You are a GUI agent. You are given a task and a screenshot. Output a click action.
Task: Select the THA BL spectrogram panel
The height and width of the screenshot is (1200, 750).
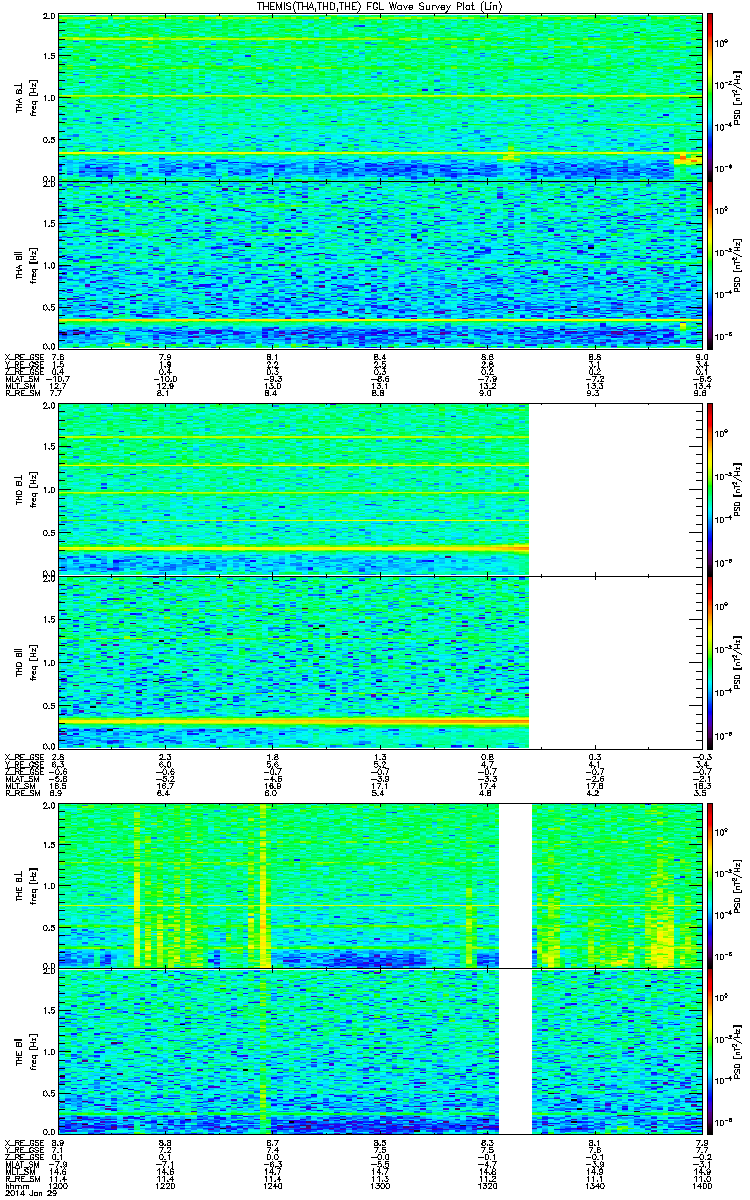379,97
